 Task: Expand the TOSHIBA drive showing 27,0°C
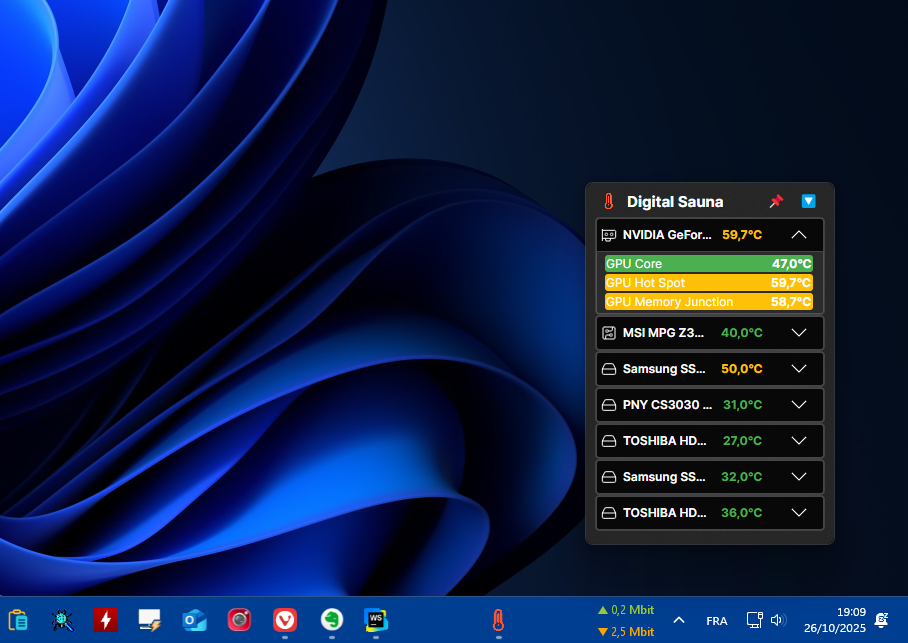[x=798, y=441]
